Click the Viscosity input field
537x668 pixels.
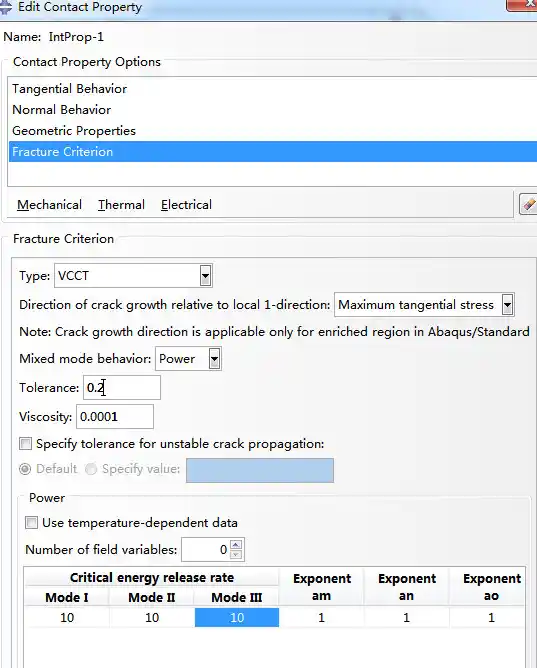115,417
